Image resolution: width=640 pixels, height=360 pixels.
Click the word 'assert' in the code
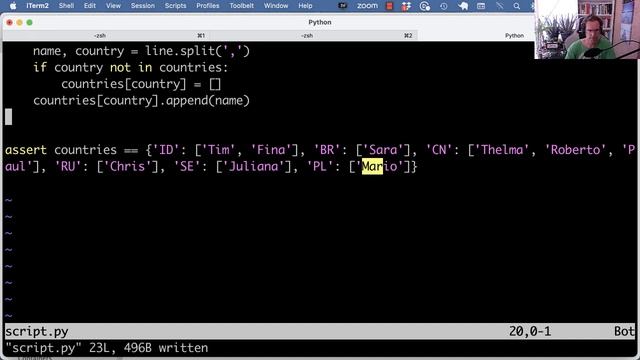click(26, 150)
